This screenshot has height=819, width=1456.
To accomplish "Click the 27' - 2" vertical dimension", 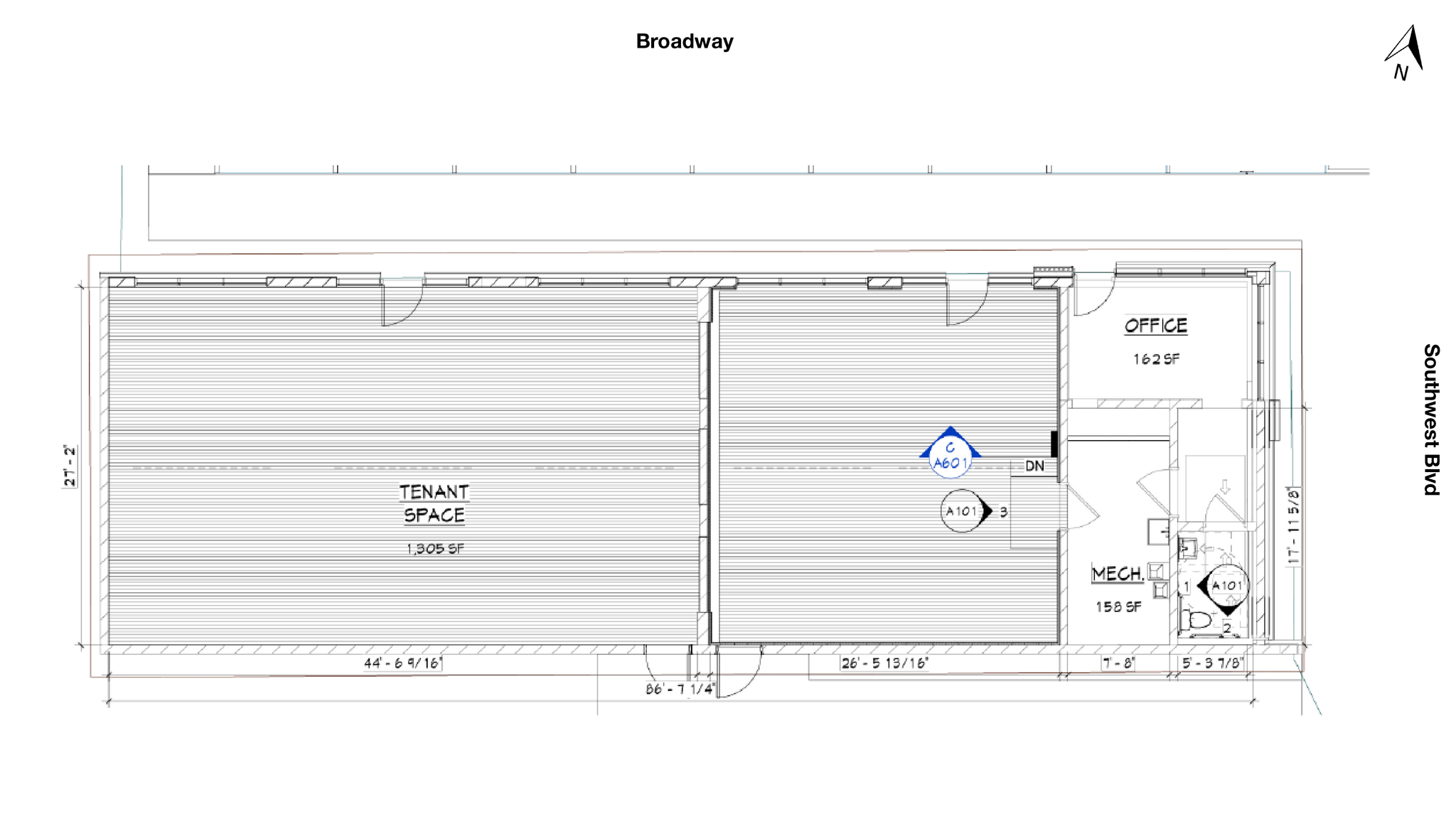I will coord(70,466).
